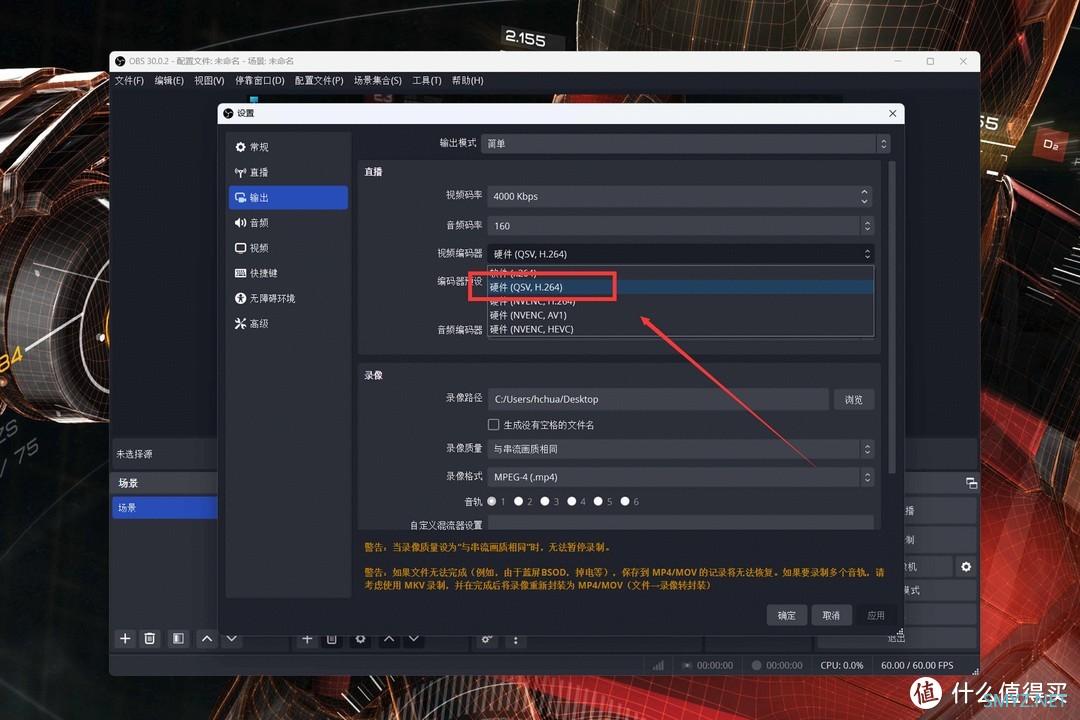Open scene filters from the Scenes toolbar
This screenshot has height=720, width=1080.
178,639
